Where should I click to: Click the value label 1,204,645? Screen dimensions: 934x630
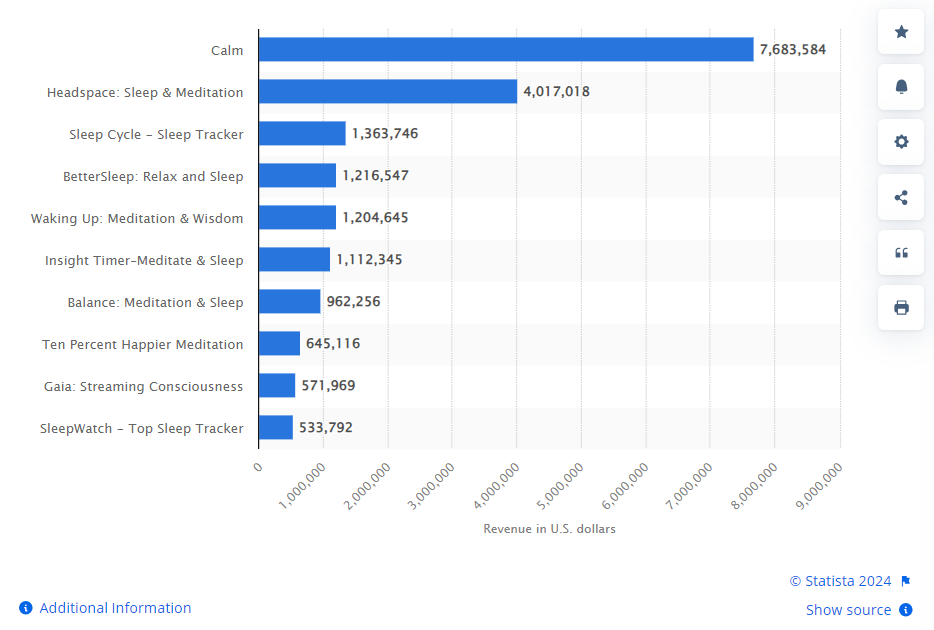click(375, 217)
